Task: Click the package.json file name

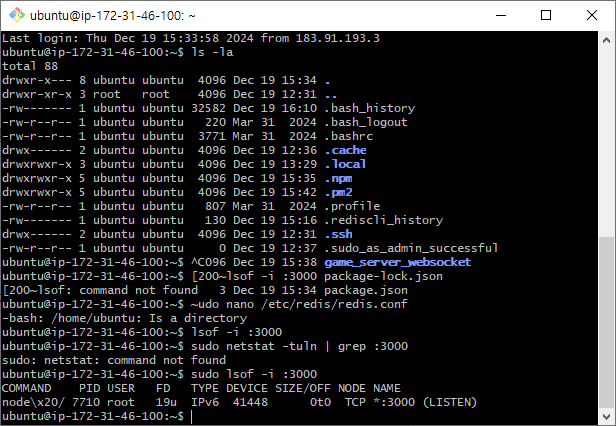Action: (x=366, y=290)
